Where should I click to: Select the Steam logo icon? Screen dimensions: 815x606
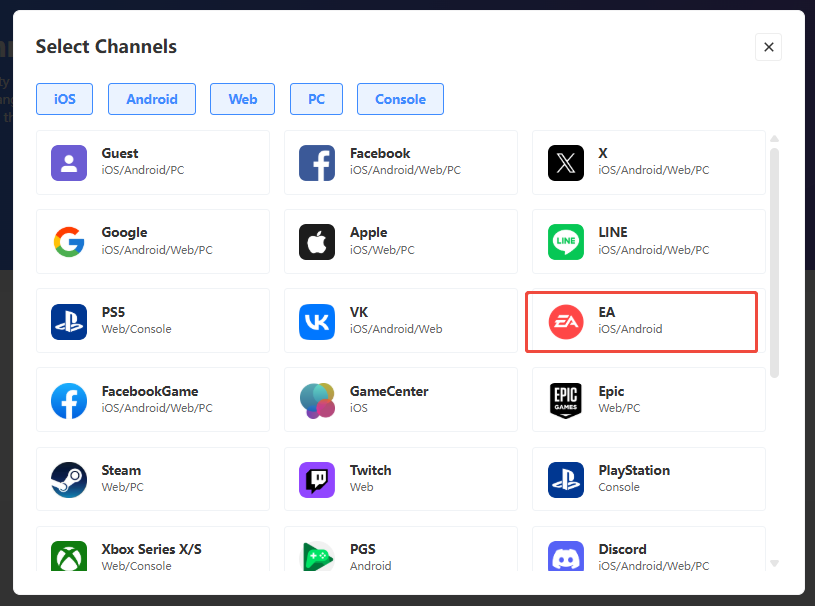(x=69, y=480)
